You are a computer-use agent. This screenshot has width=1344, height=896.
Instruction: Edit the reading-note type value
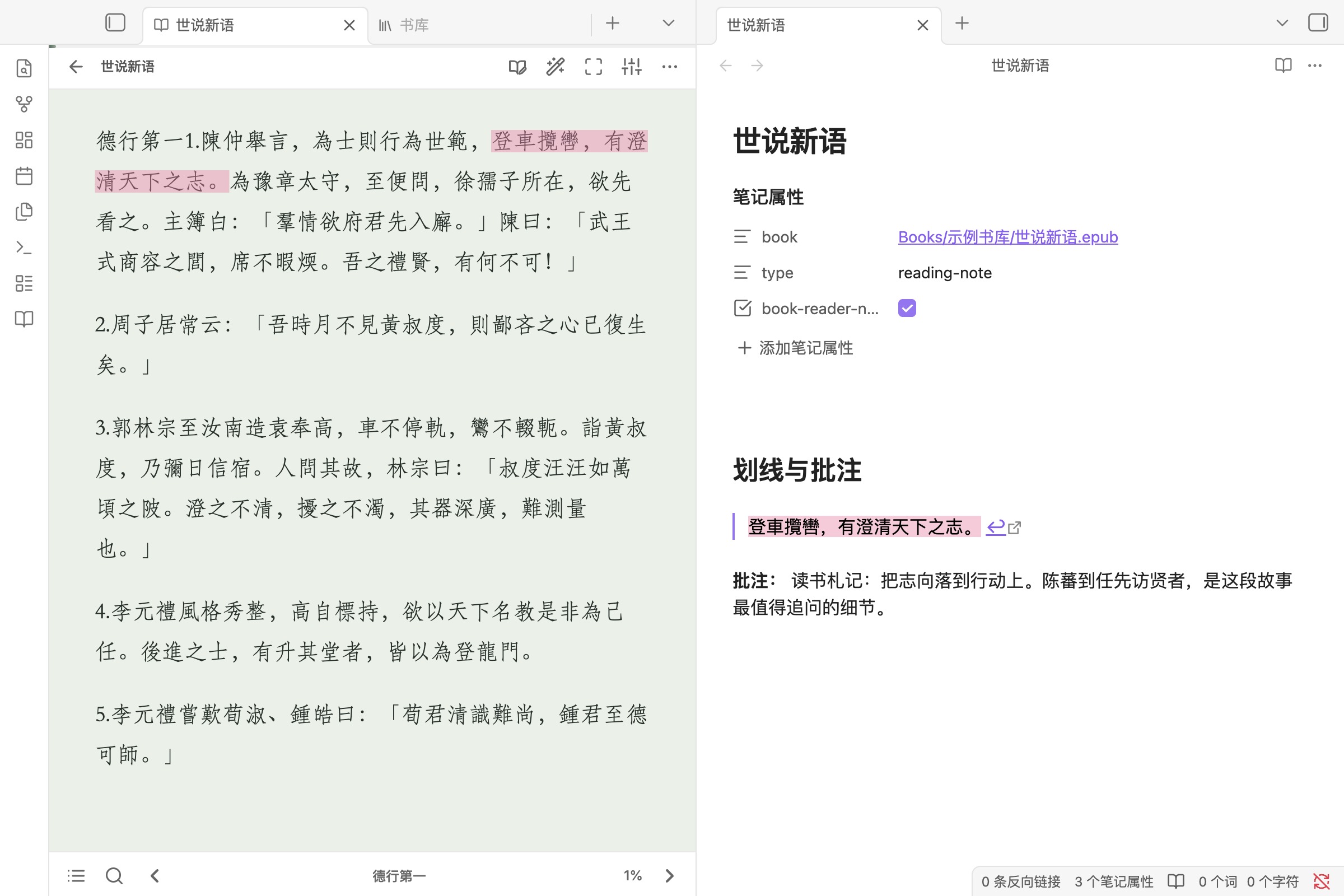(945, 273)
